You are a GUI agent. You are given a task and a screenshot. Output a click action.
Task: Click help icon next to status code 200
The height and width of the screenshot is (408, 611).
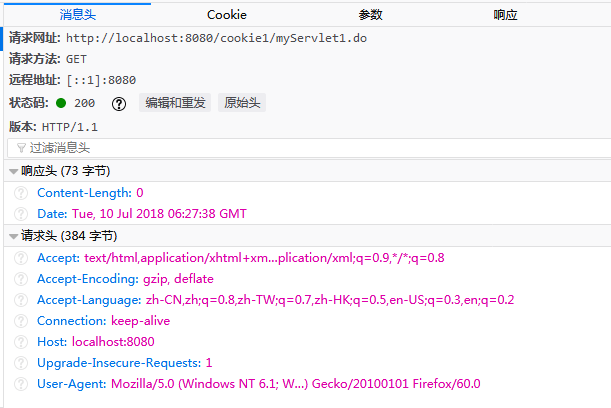(119, 103)
